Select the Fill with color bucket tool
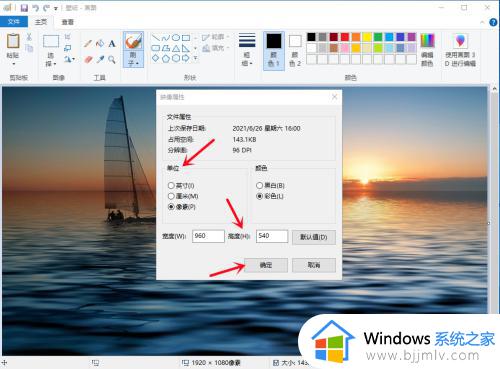500x369 pixels. tap(100, 43)
